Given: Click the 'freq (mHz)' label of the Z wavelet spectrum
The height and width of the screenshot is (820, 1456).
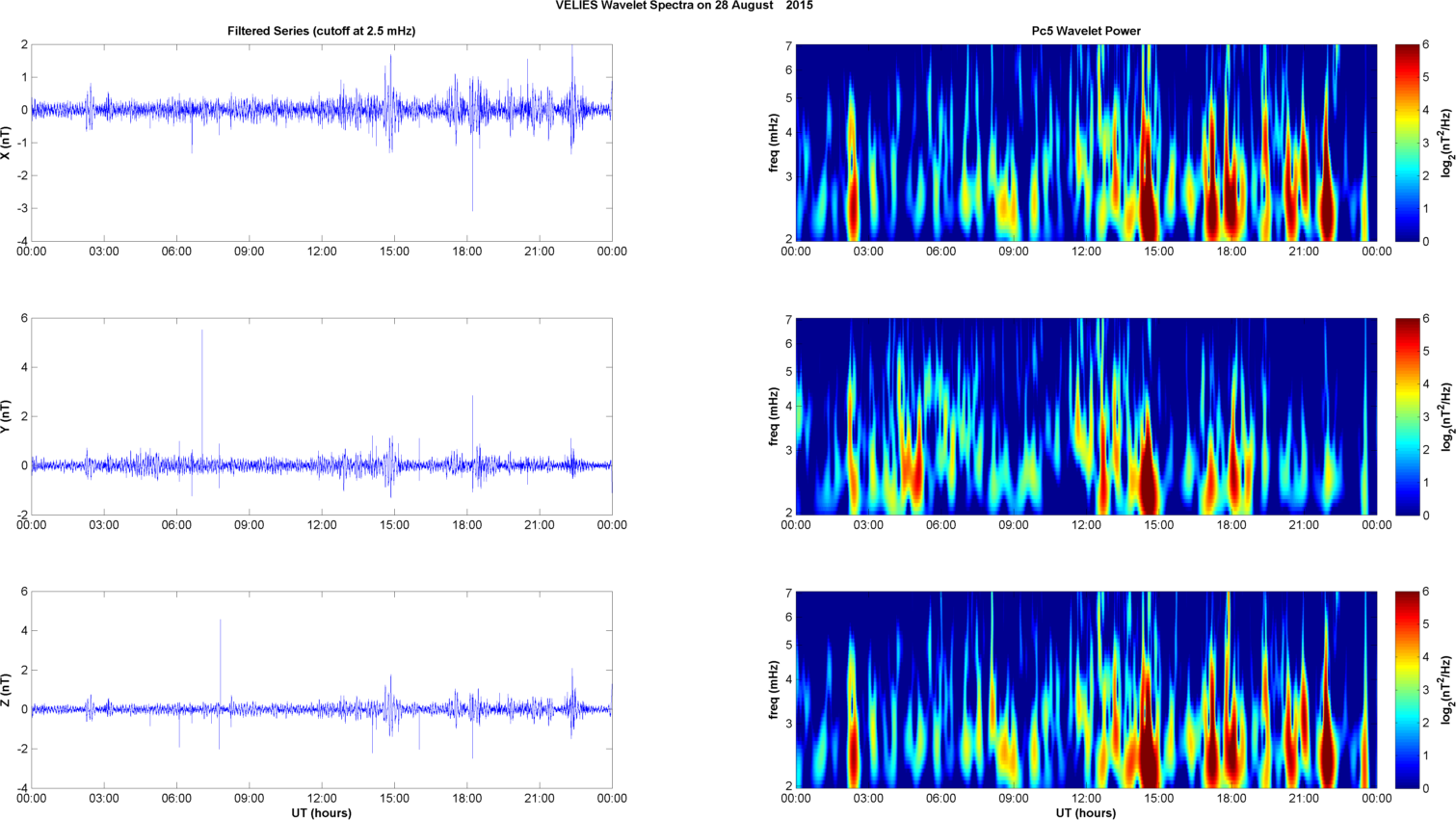Looking at the screenshot, I should 774,690.
